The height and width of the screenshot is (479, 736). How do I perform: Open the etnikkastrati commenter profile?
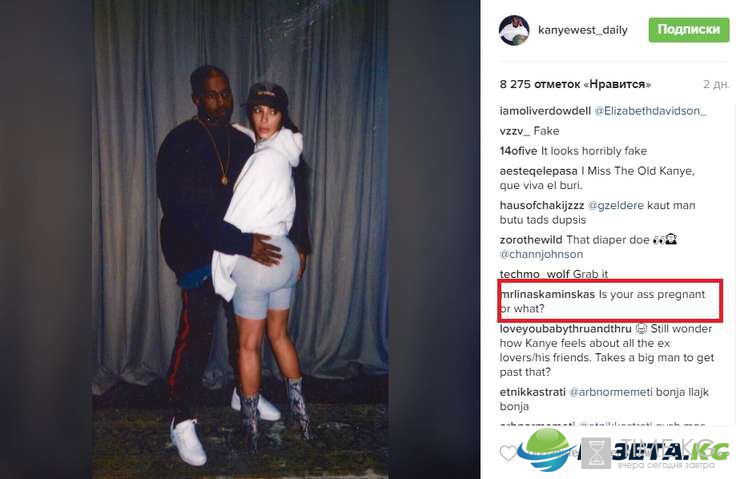pyautogui.click(x=532, y=392)
